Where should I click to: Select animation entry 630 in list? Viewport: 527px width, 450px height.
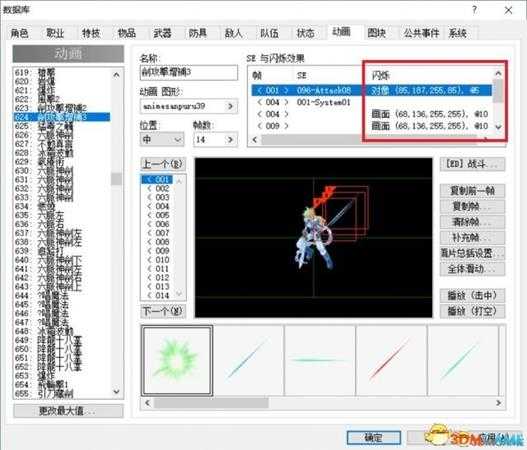click(x=62, y=170)
